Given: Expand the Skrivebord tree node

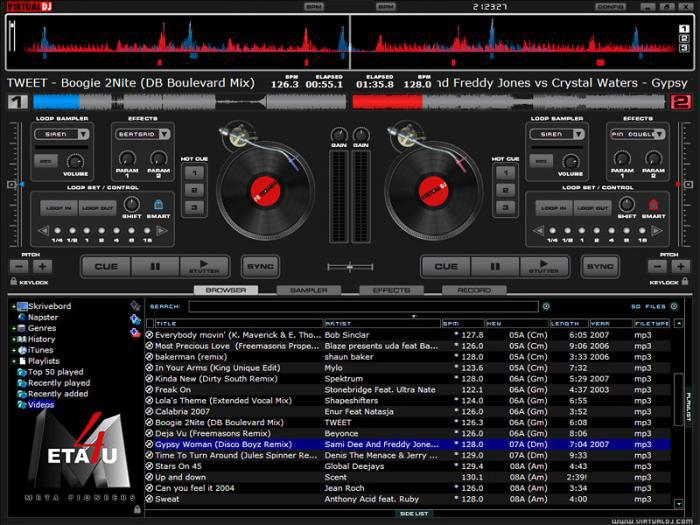Looking at the screenshot, I should click(x=13, y=306).
